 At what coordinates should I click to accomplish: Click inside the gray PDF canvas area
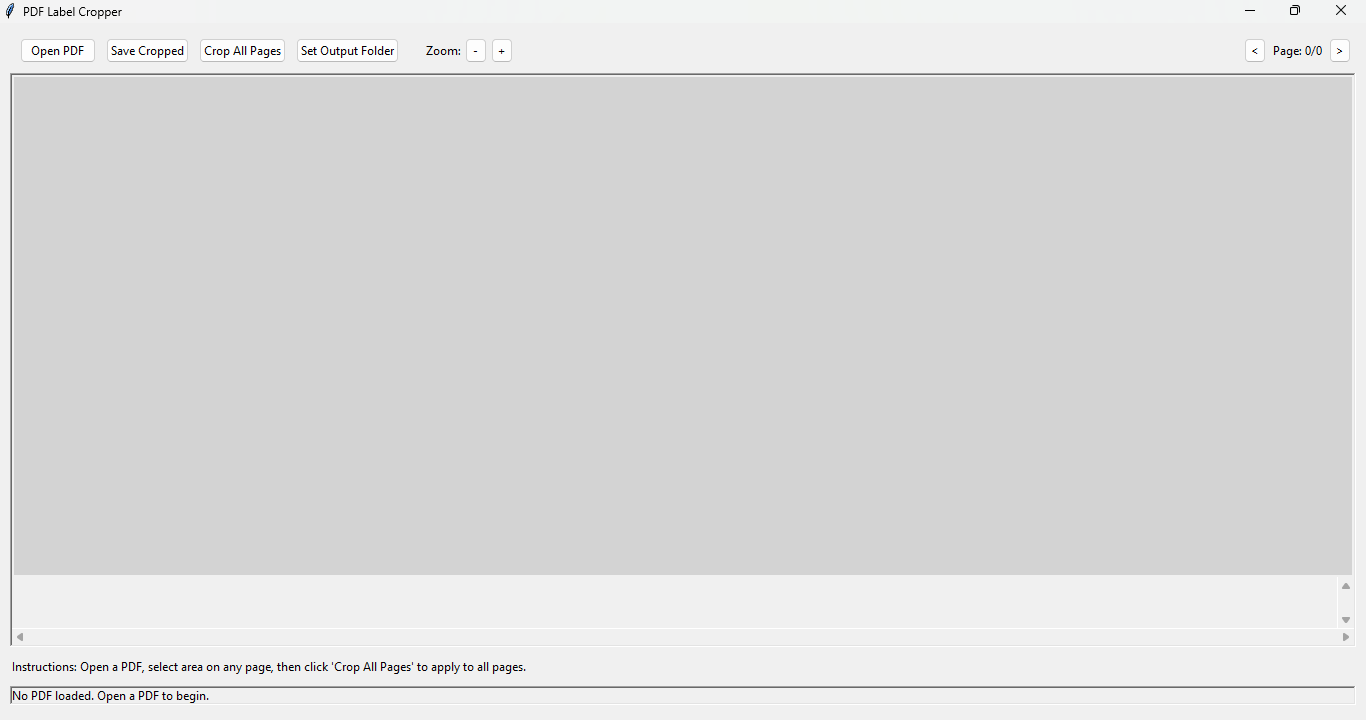(x=680, y=325)
